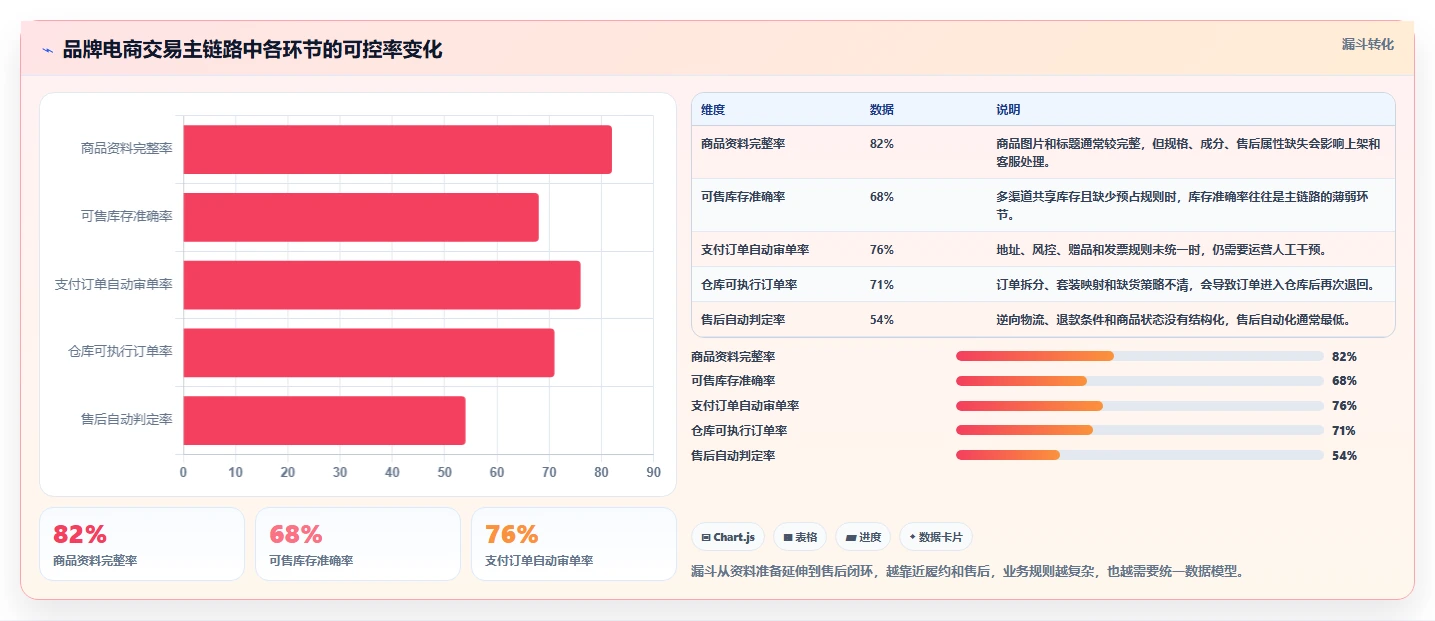The height and width of the screenshot is (621, 1435).
Task: Click the description starting 商品图片和标题通常较完整
Action: tap(1188, 152)
